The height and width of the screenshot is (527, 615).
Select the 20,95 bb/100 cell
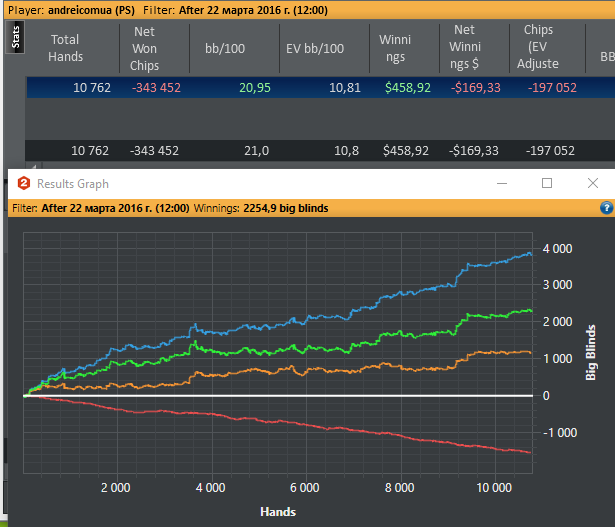(x=255, y=87)
